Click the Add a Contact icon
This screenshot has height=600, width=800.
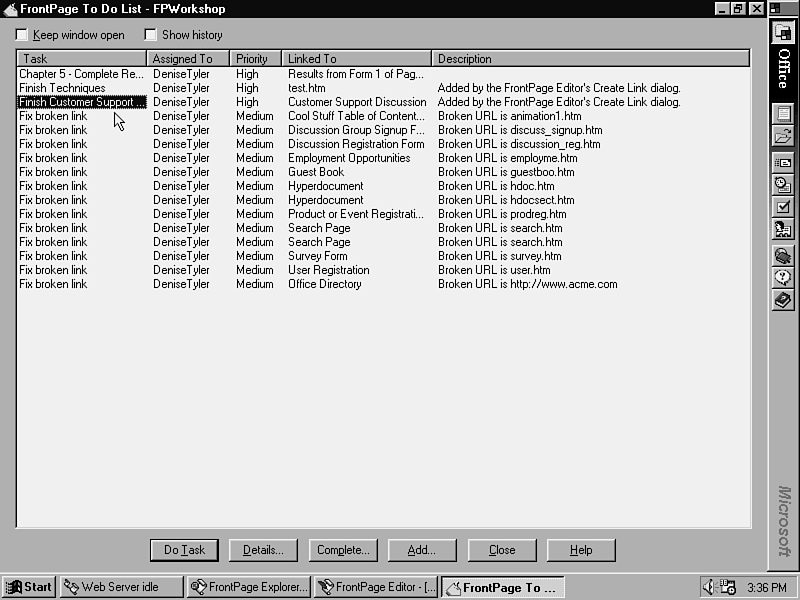pos(783,229)
